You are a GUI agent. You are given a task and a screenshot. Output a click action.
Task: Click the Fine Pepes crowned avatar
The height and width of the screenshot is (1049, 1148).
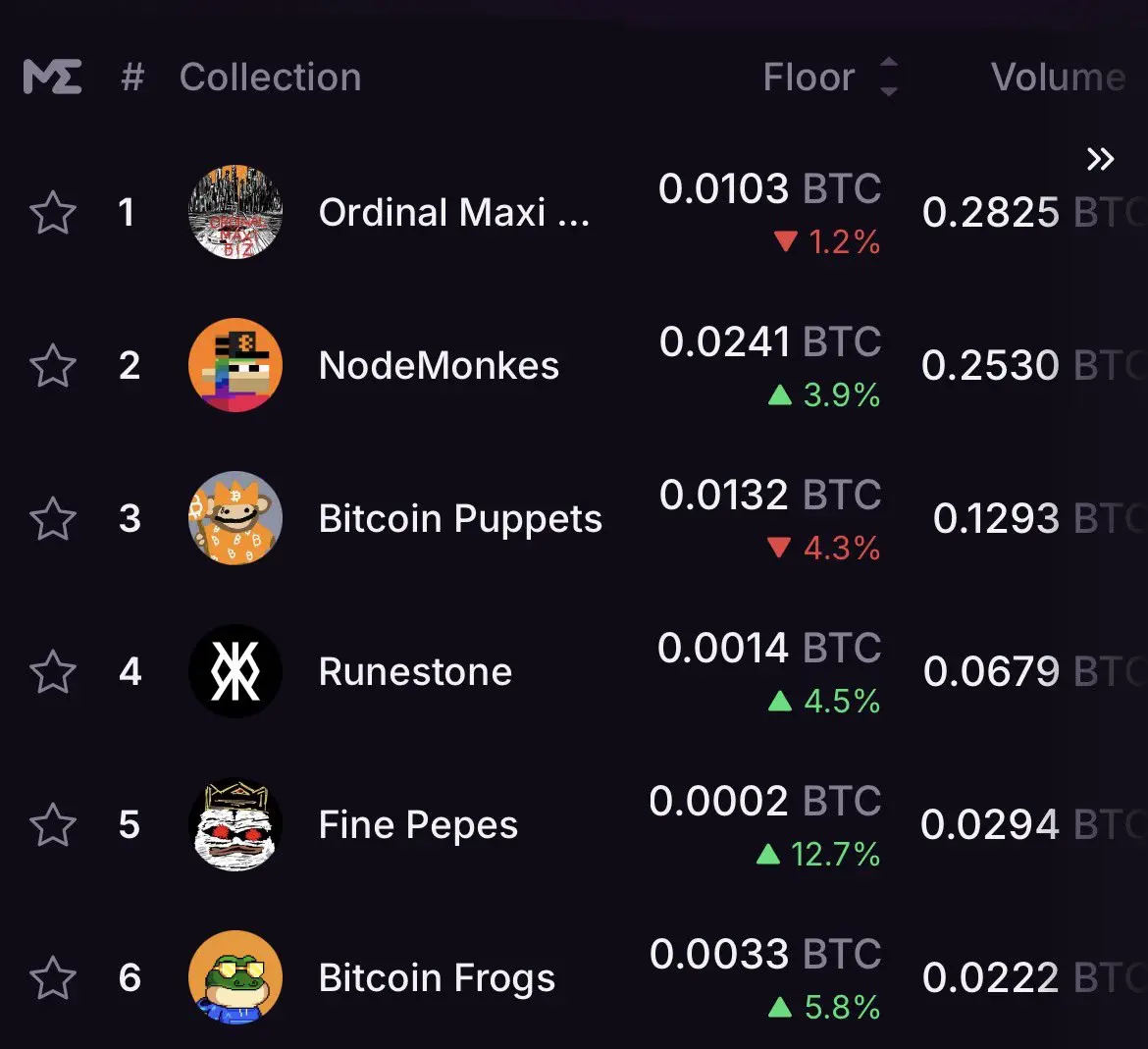tap(235, 824)
